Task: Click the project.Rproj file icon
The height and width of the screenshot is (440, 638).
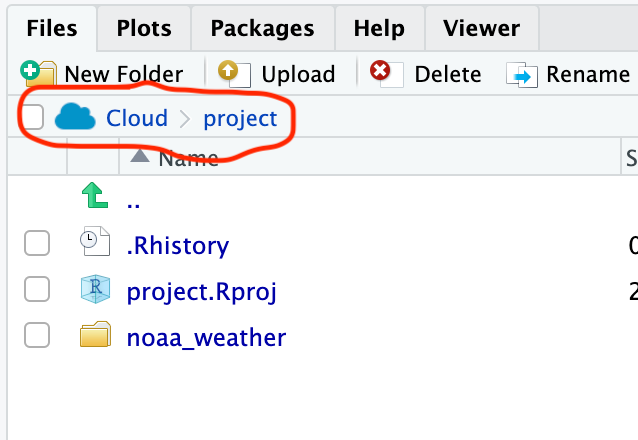Action: click(x=93, y=290)
